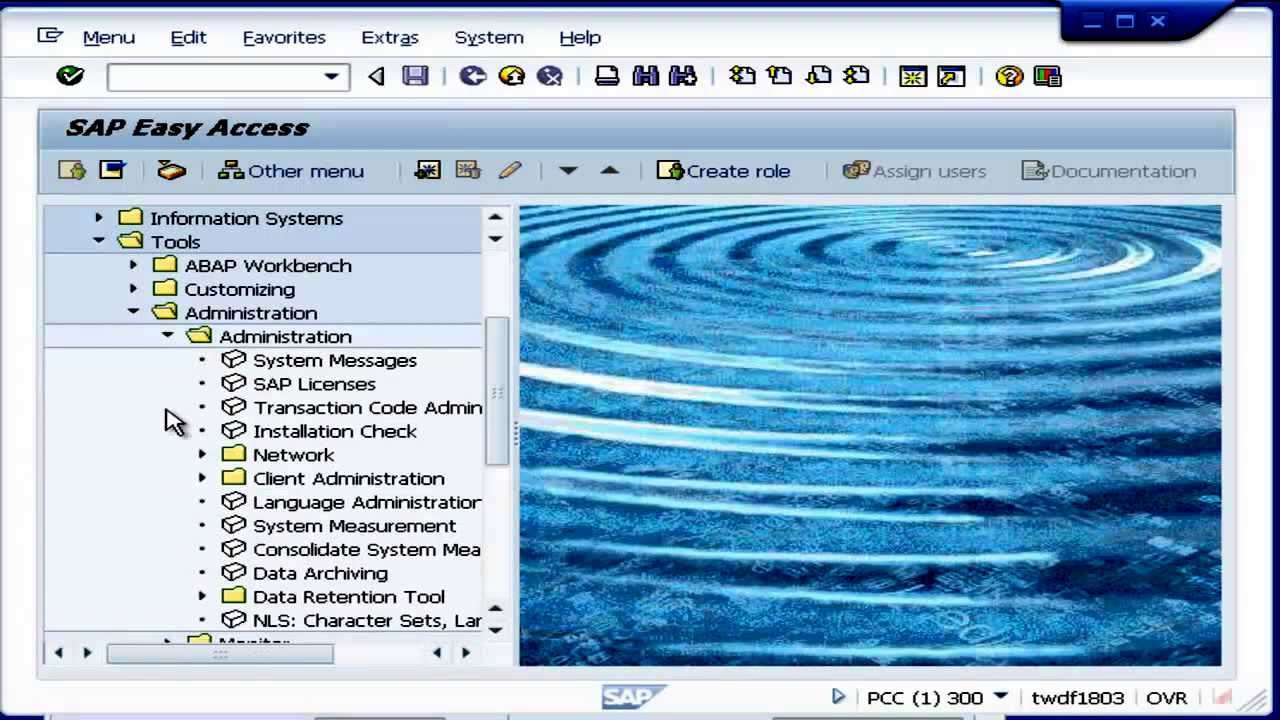
Task: Click the SAP GUI window menu icon
Action: tap(49, 36)
